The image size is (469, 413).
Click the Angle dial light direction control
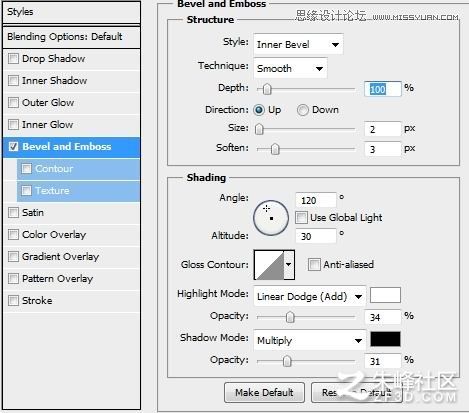coord(271,218)
